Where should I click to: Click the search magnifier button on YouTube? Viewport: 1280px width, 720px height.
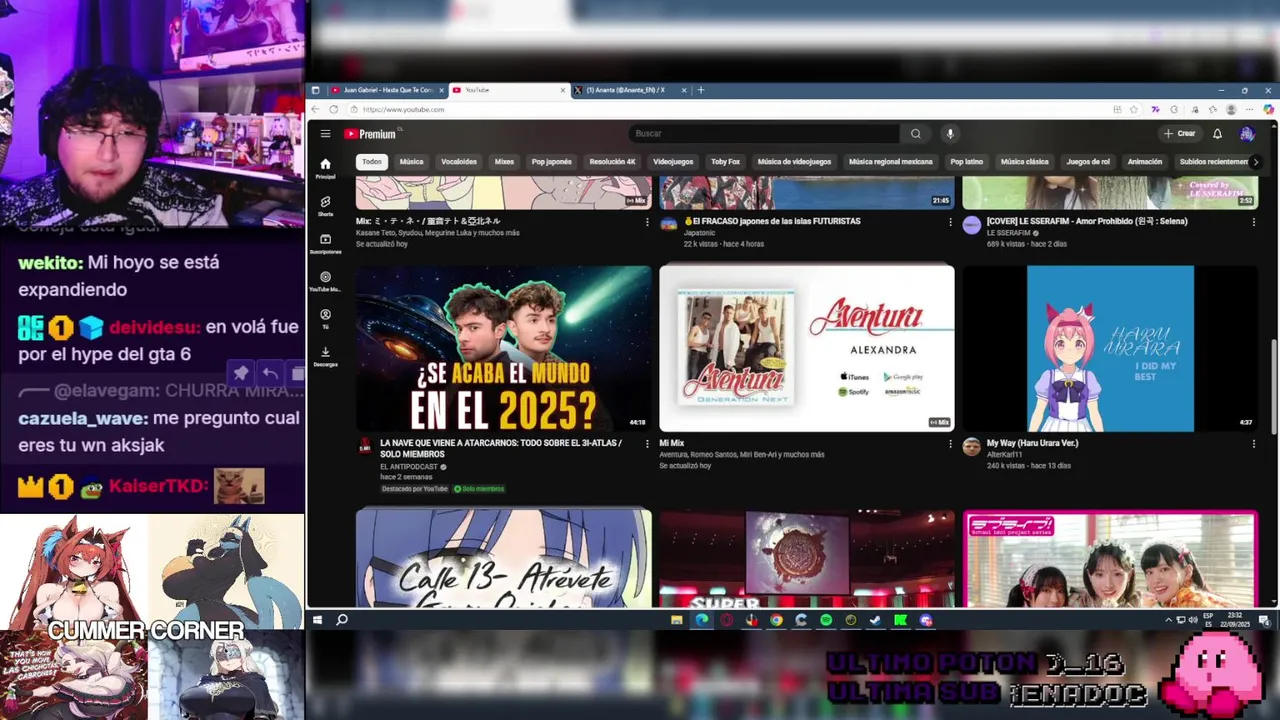[x=915, y=134]
